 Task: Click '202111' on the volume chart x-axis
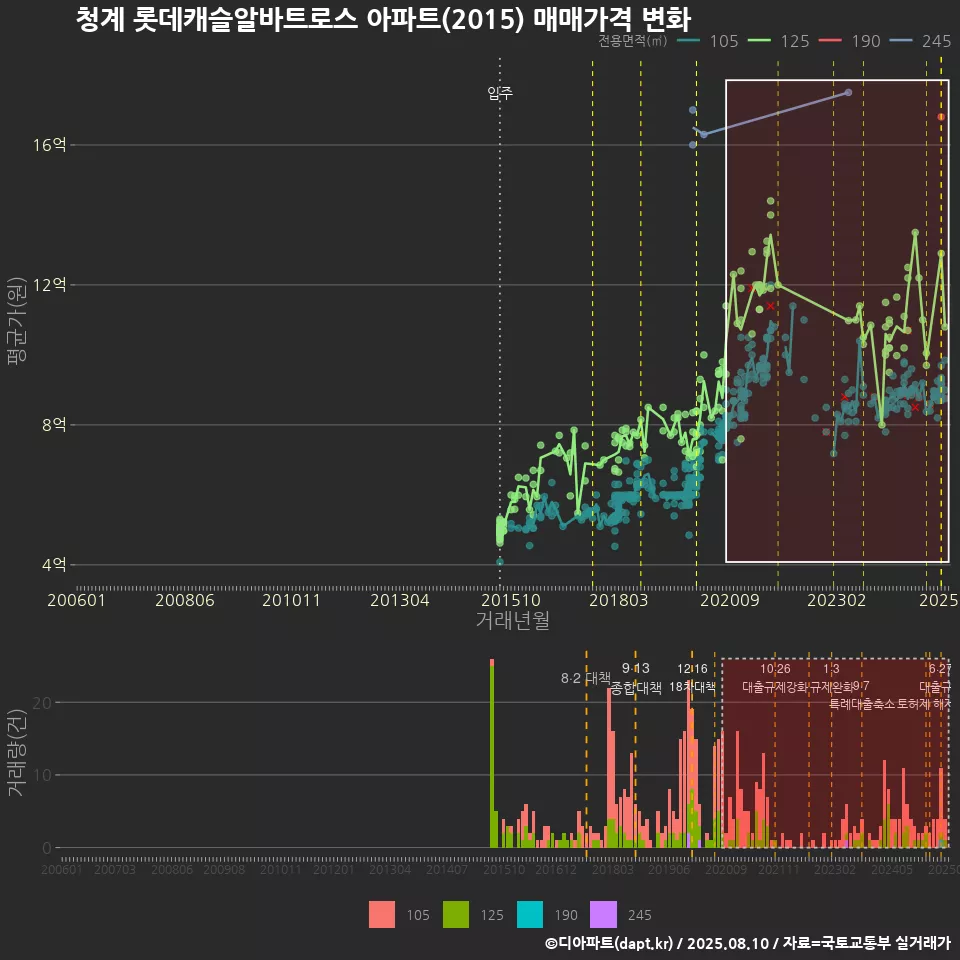(x=779, y=869)
